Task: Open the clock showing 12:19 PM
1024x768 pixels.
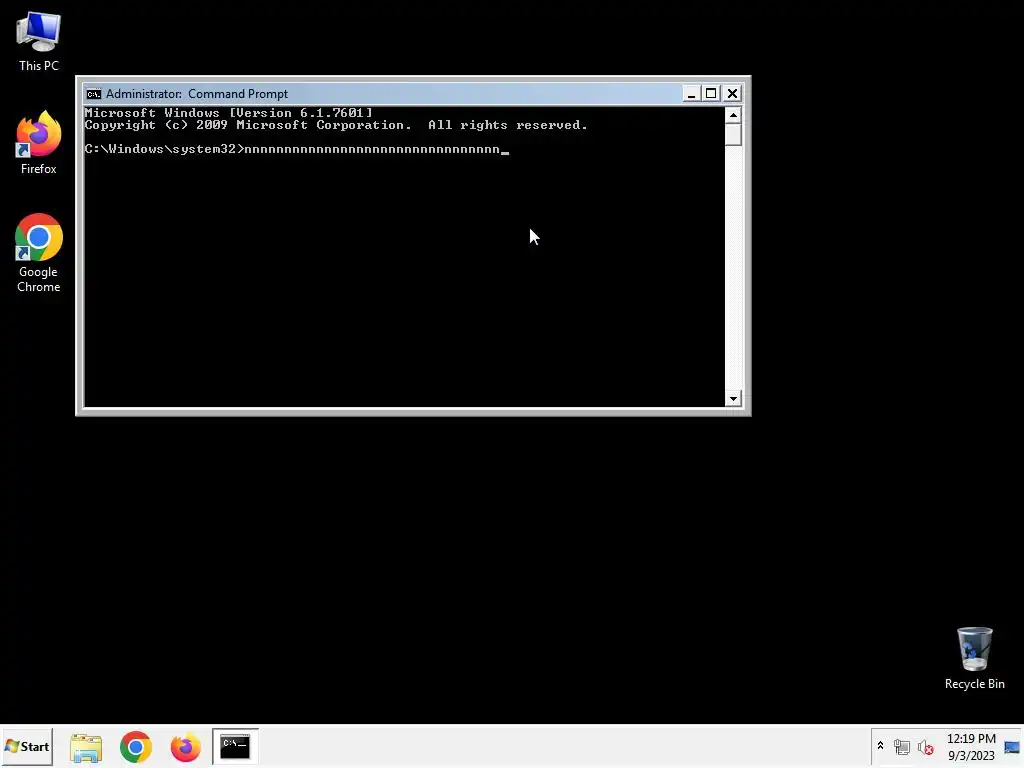Action: [x=971, y=739]
